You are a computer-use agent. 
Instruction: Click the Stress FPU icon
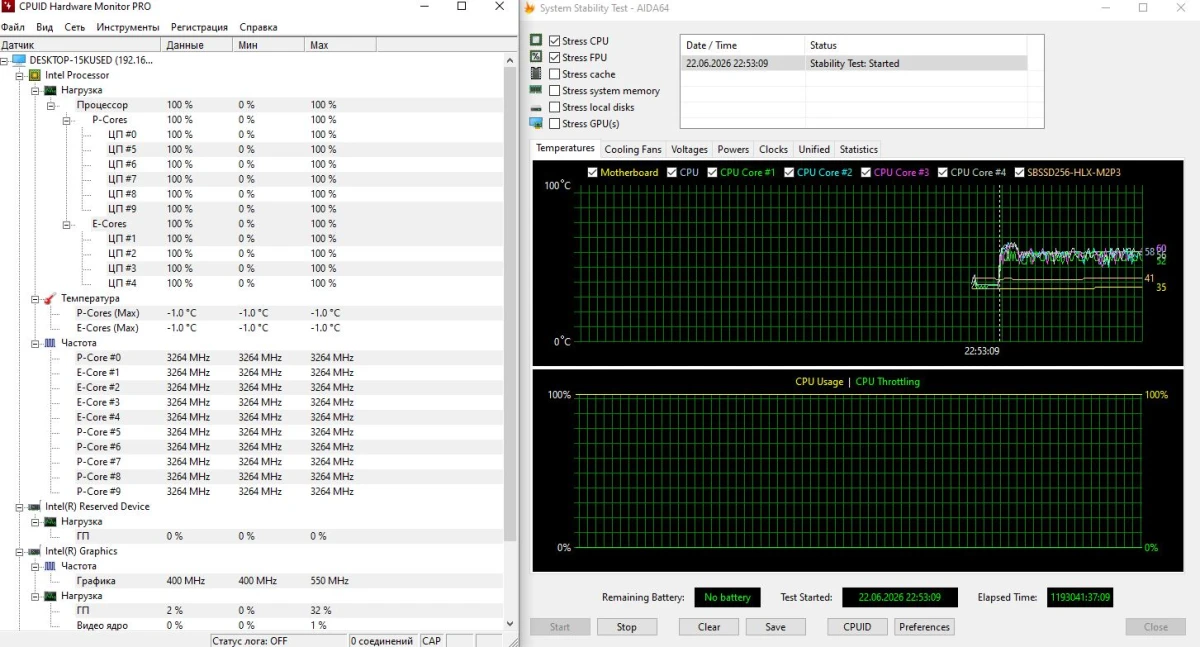click(x=537, y=57)
